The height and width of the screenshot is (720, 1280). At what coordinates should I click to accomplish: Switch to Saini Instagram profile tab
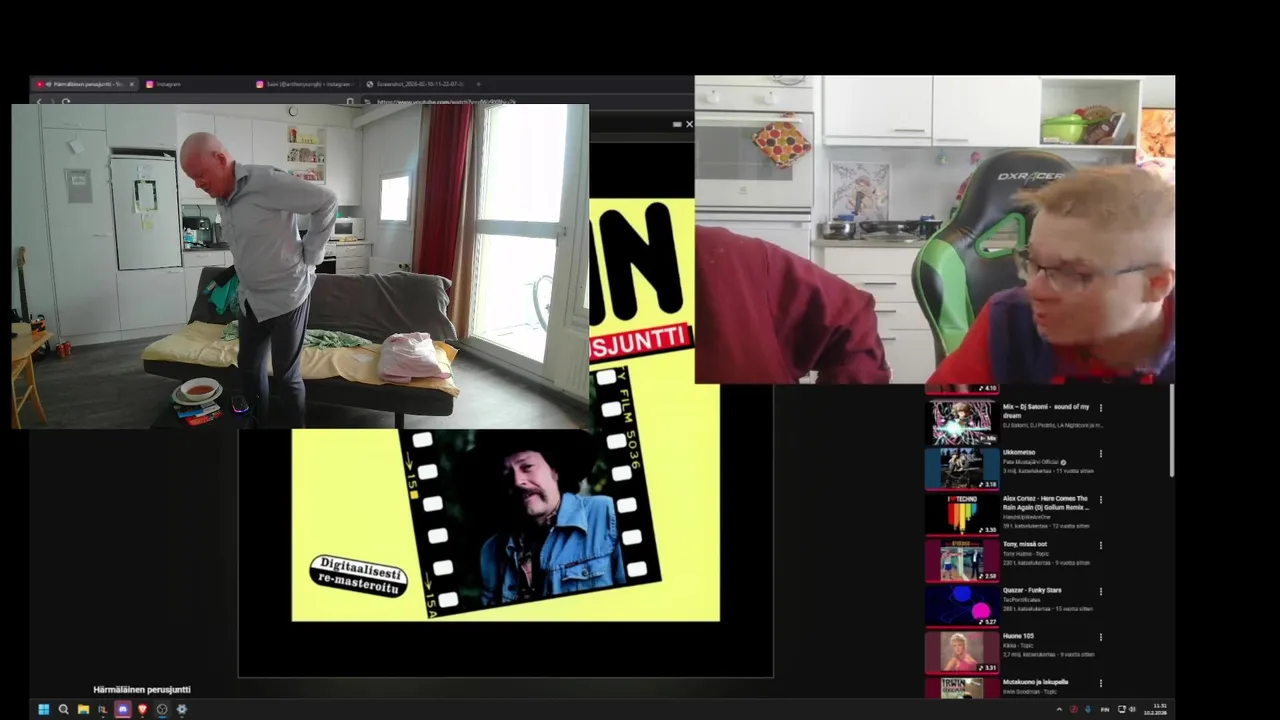[x=305, y=84]
